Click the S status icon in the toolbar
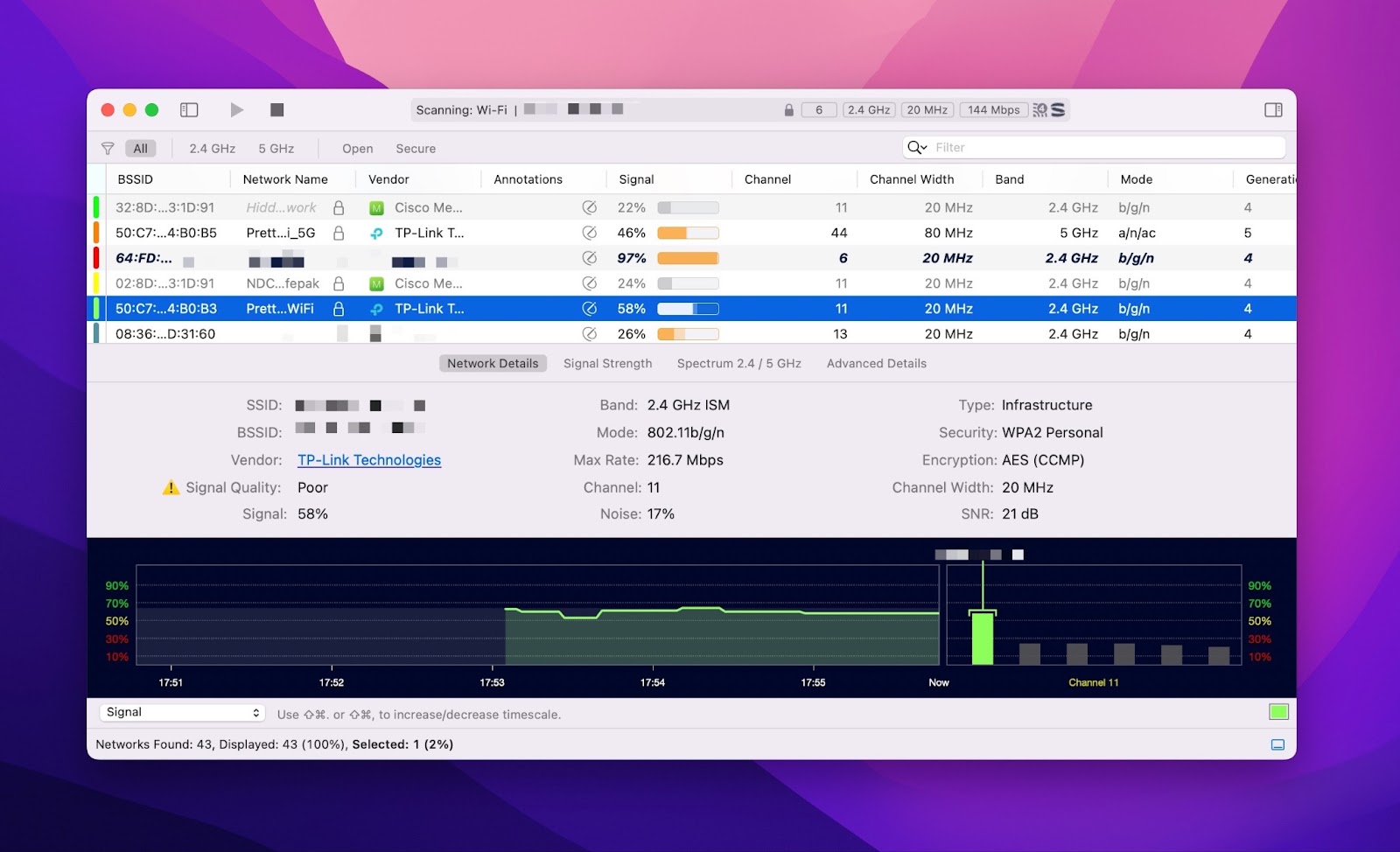 point(1060,109)
